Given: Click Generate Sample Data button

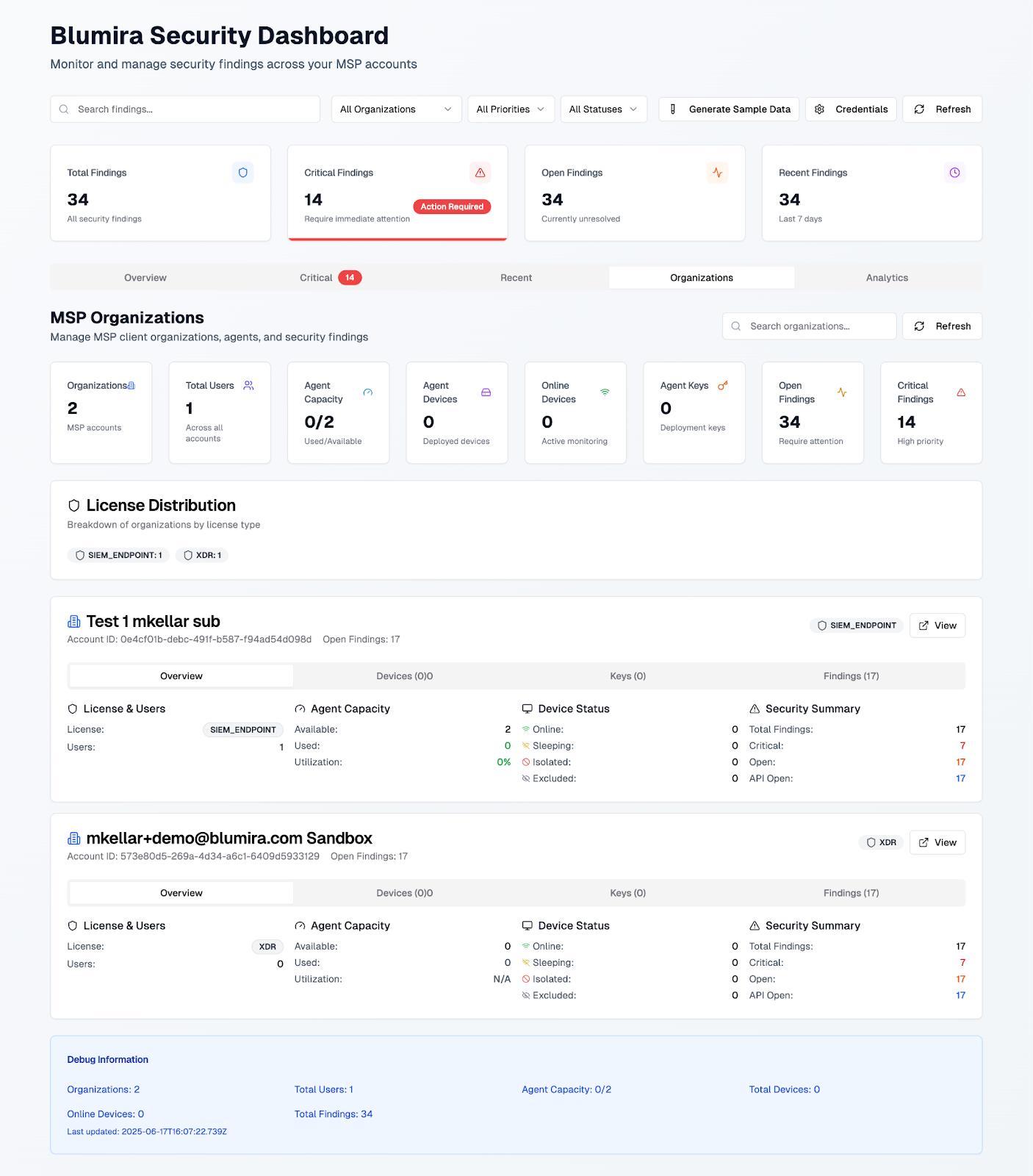Looking at the screenshot, I should [730, 110].
